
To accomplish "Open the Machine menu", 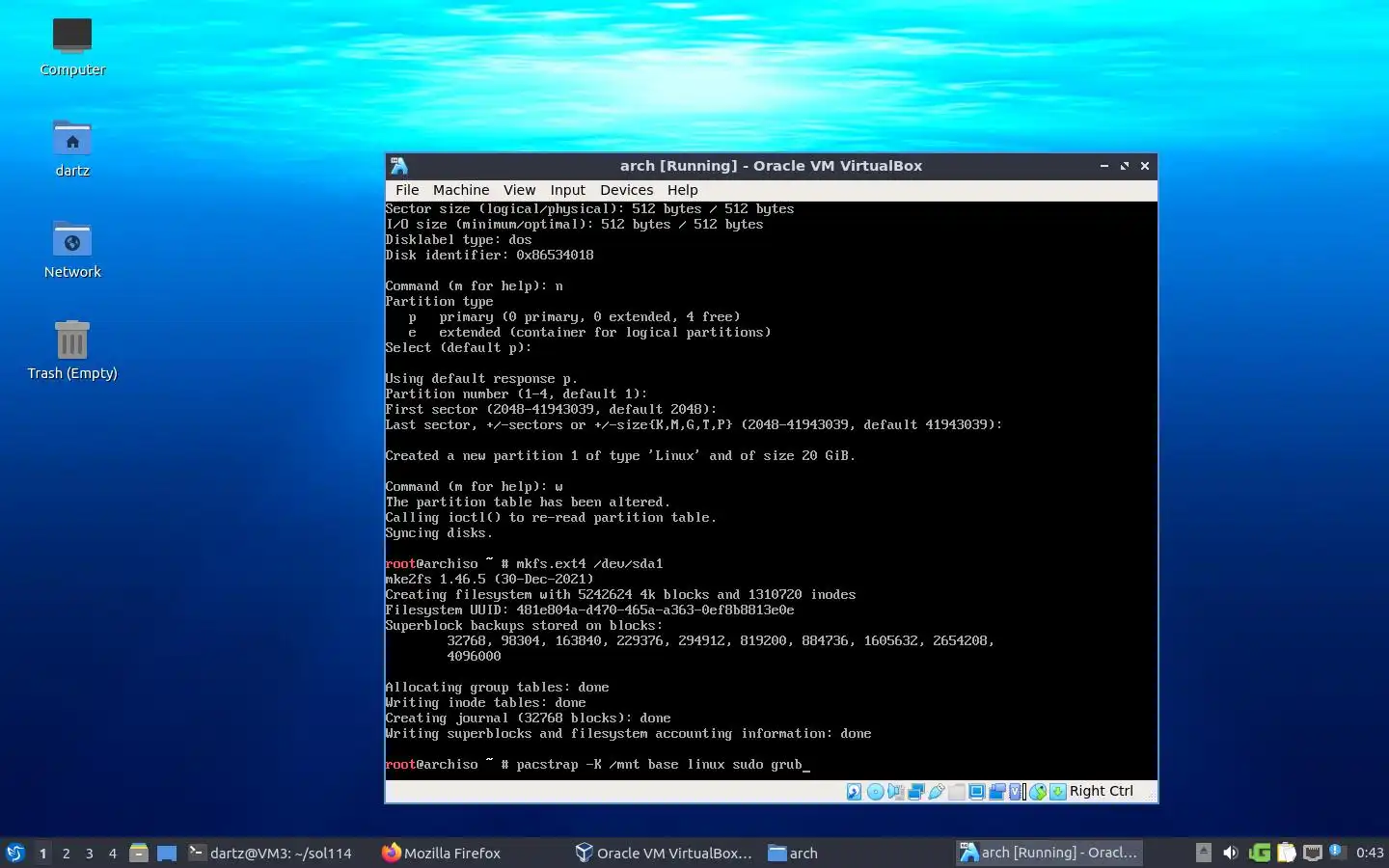I will tap(460, 190).
